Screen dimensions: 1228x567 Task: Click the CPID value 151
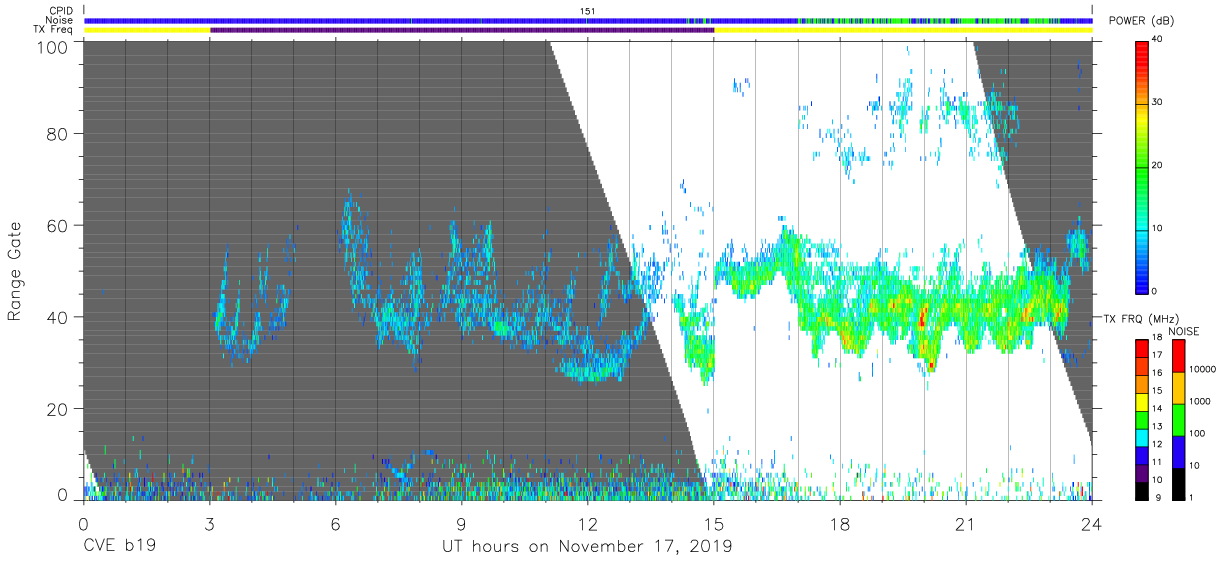588,11
